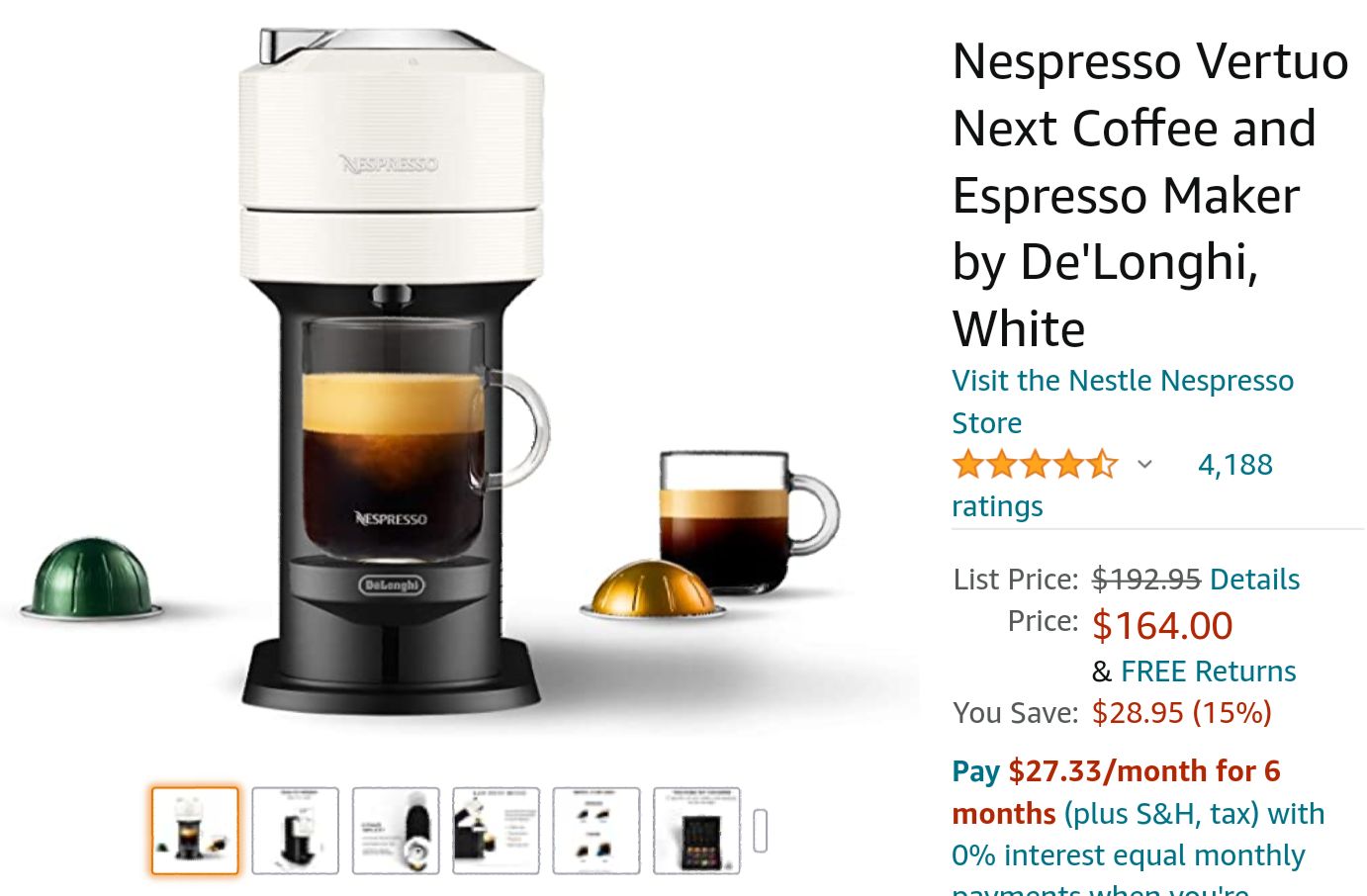1367x896 pixels.
Task: Expand the star rating breakdown chevron
Action: (x=1144, y=464)
